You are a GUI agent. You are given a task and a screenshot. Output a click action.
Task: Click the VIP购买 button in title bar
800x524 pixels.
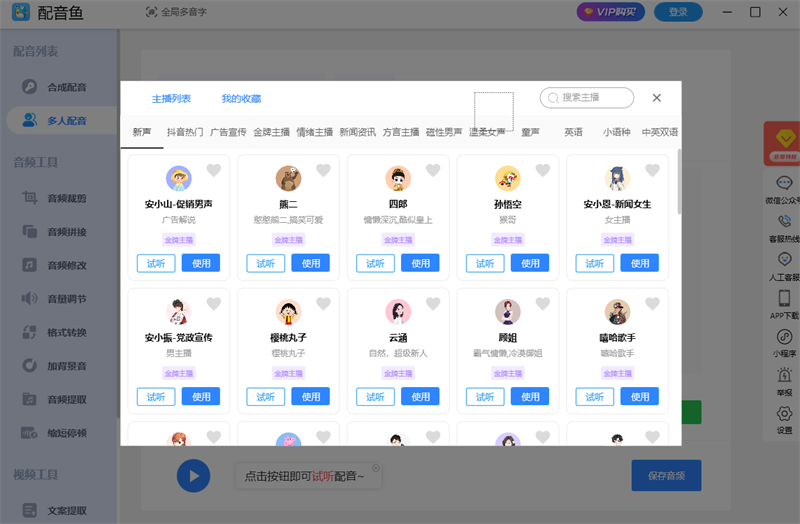(x=611, y=12)
